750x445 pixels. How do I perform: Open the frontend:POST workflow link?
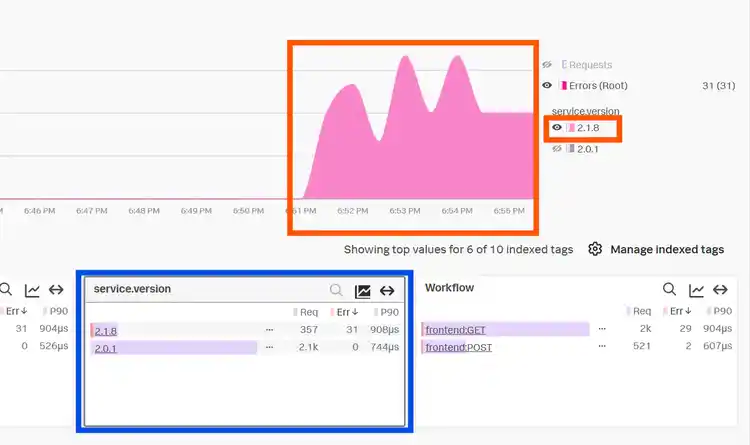pyautogui.click(x=459, y=348)
